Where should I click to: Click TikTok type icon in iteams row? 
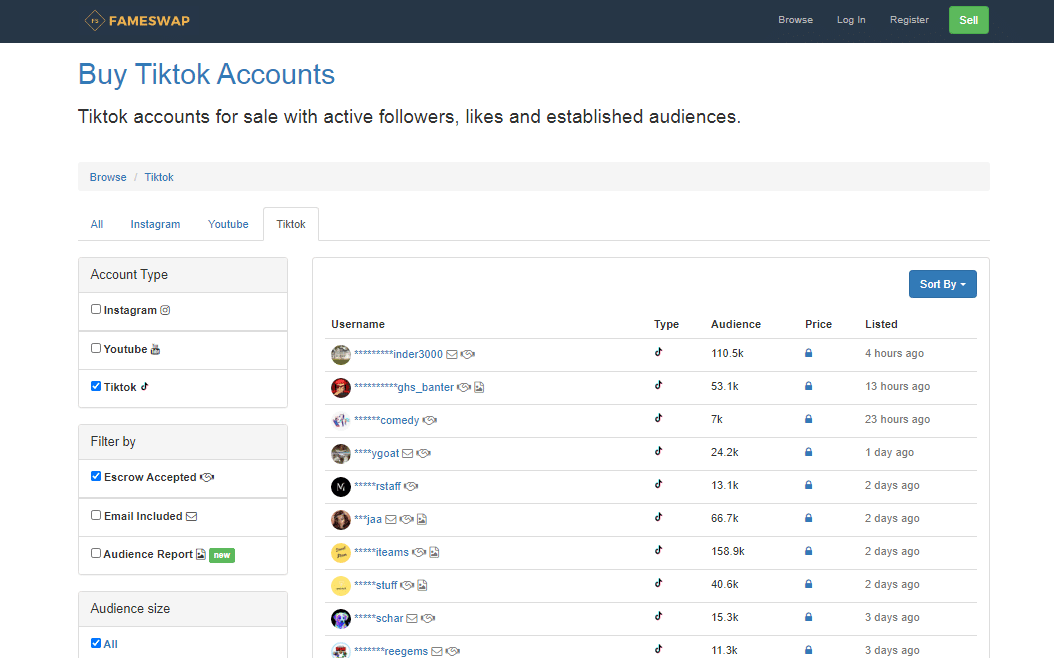click(659, 550)
